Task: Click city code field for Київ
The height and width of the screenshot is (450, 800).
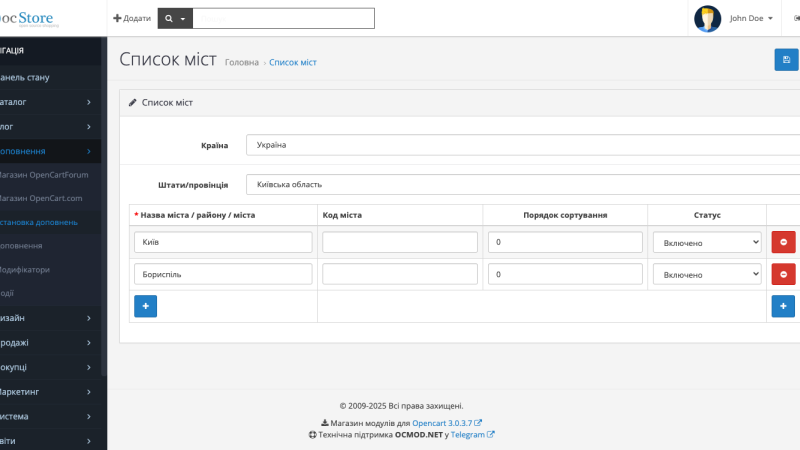Action: (x=400, y=242)
